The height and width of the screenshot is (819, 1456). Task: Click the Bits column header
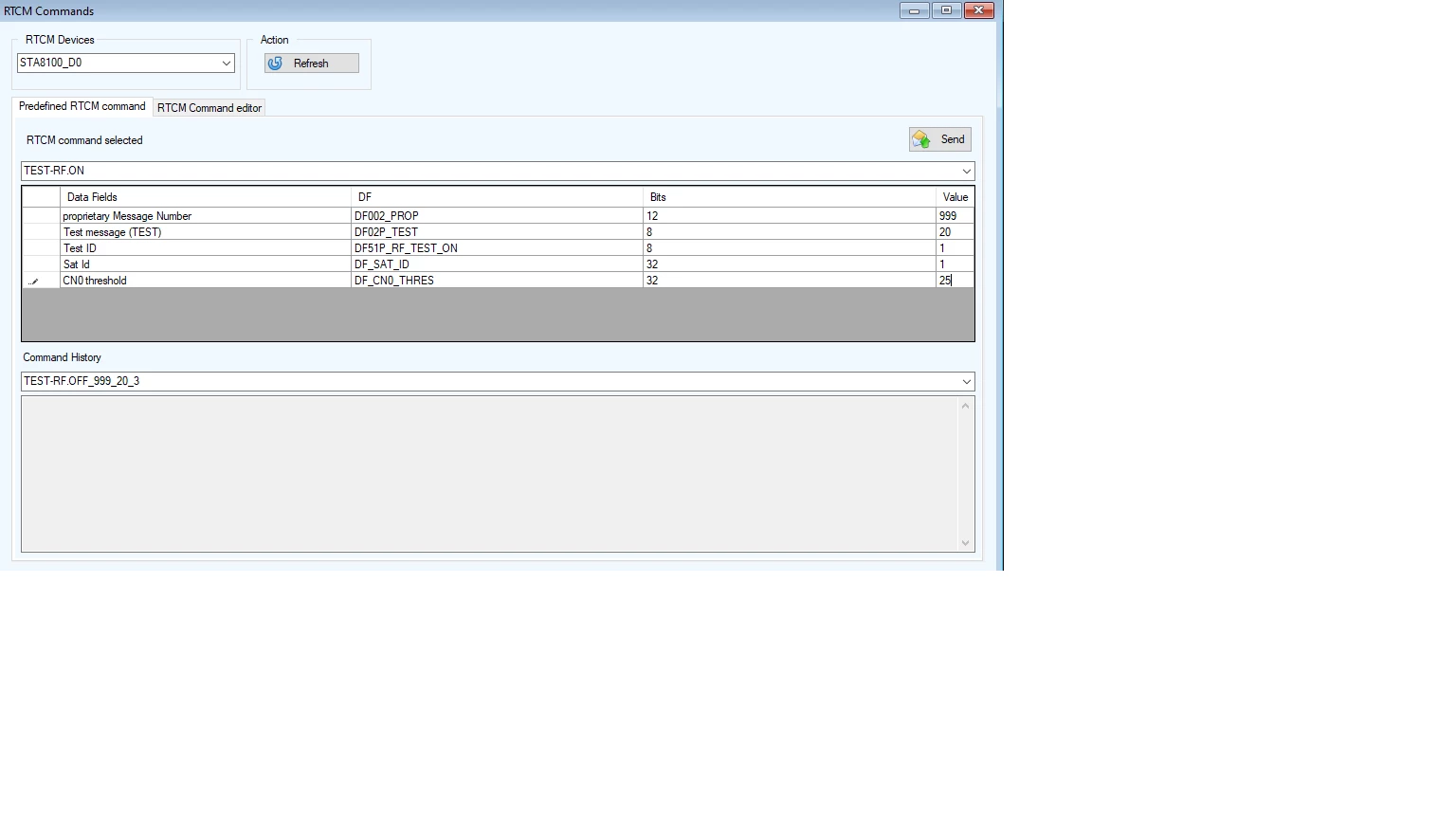click(x=790, y=197)
